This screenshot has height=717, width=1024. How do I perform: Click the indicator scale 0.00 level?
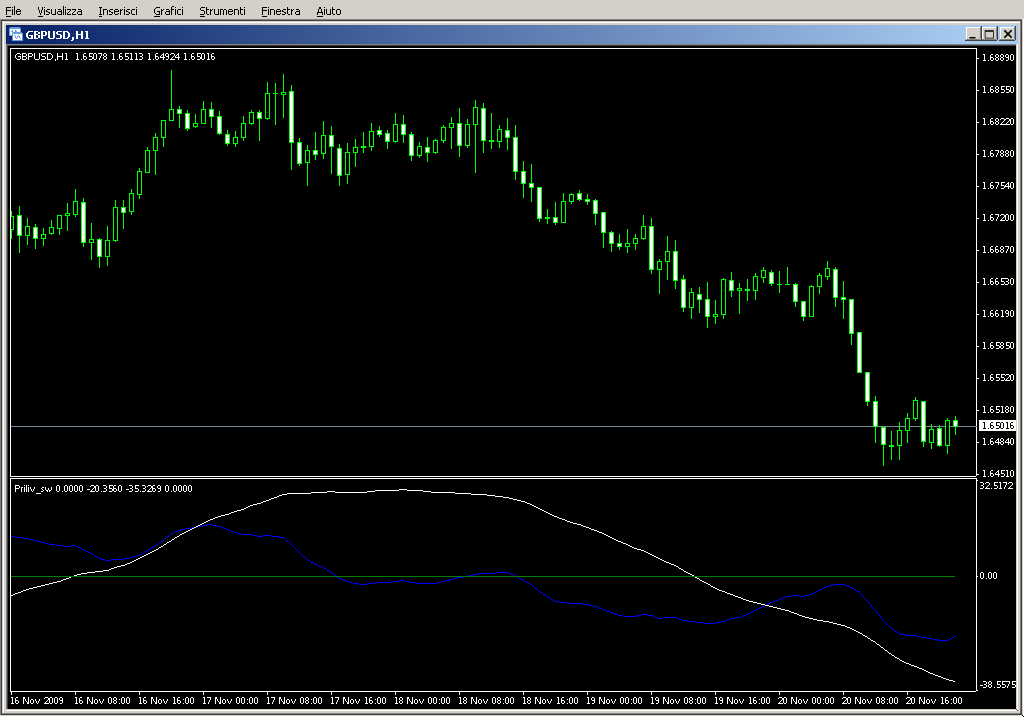(x=988, y=576)
